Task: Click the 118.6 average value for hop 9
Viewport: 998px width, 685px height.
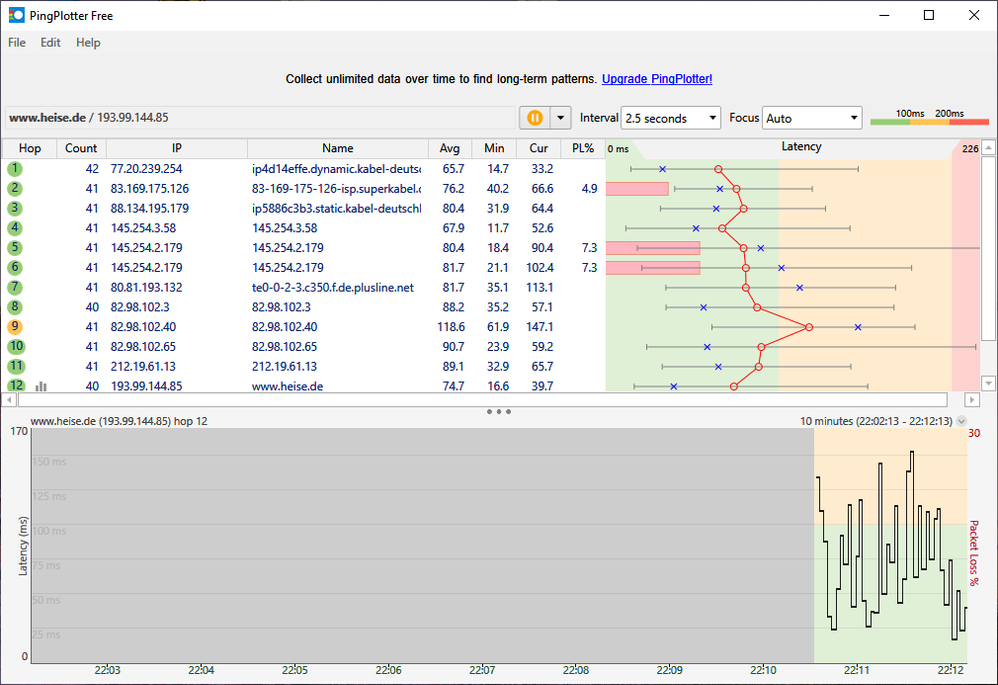Action: (451, 327)
